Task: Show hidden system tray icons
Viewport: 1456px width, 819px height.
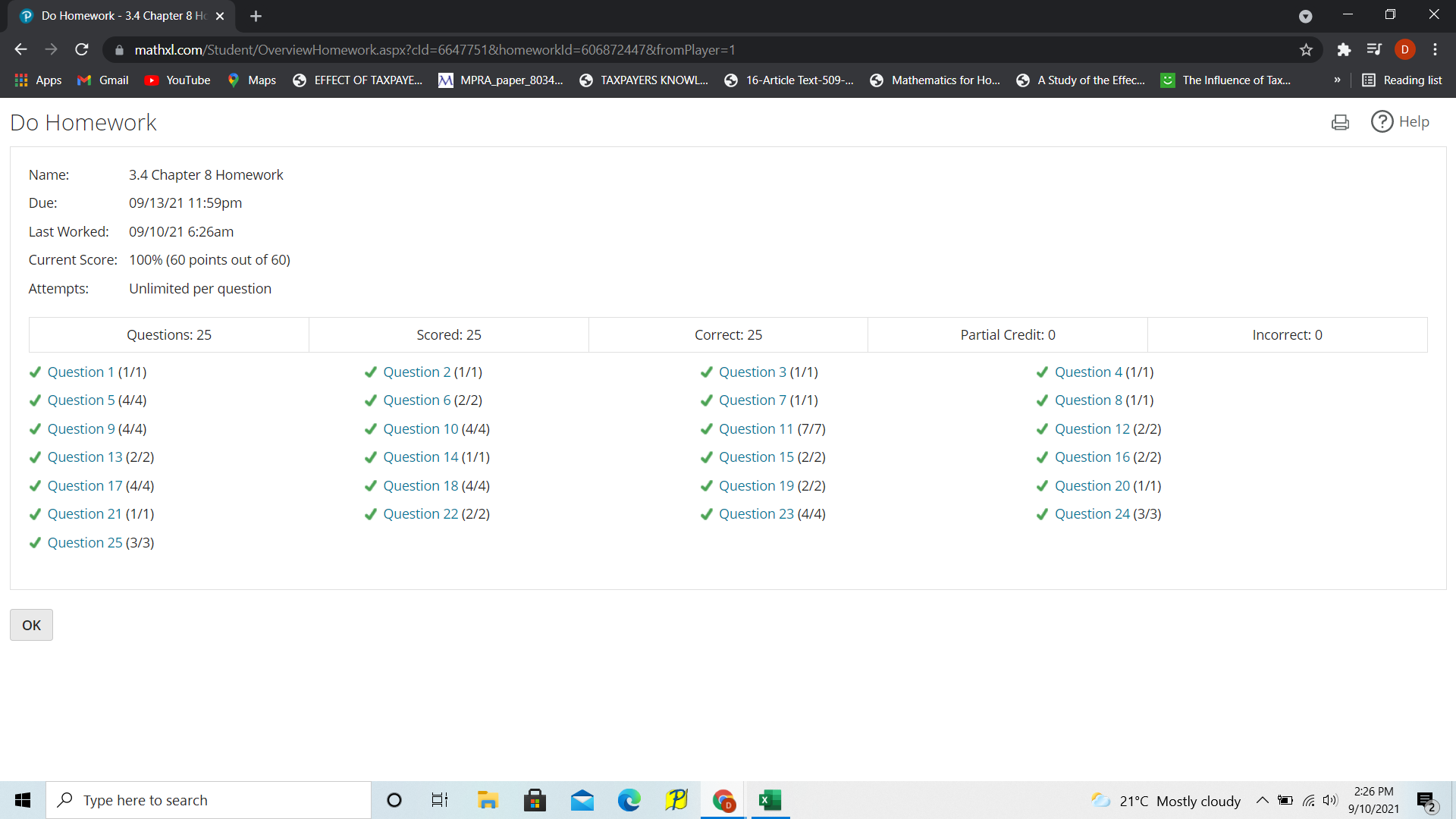Action: click(x=1263, y=800)
